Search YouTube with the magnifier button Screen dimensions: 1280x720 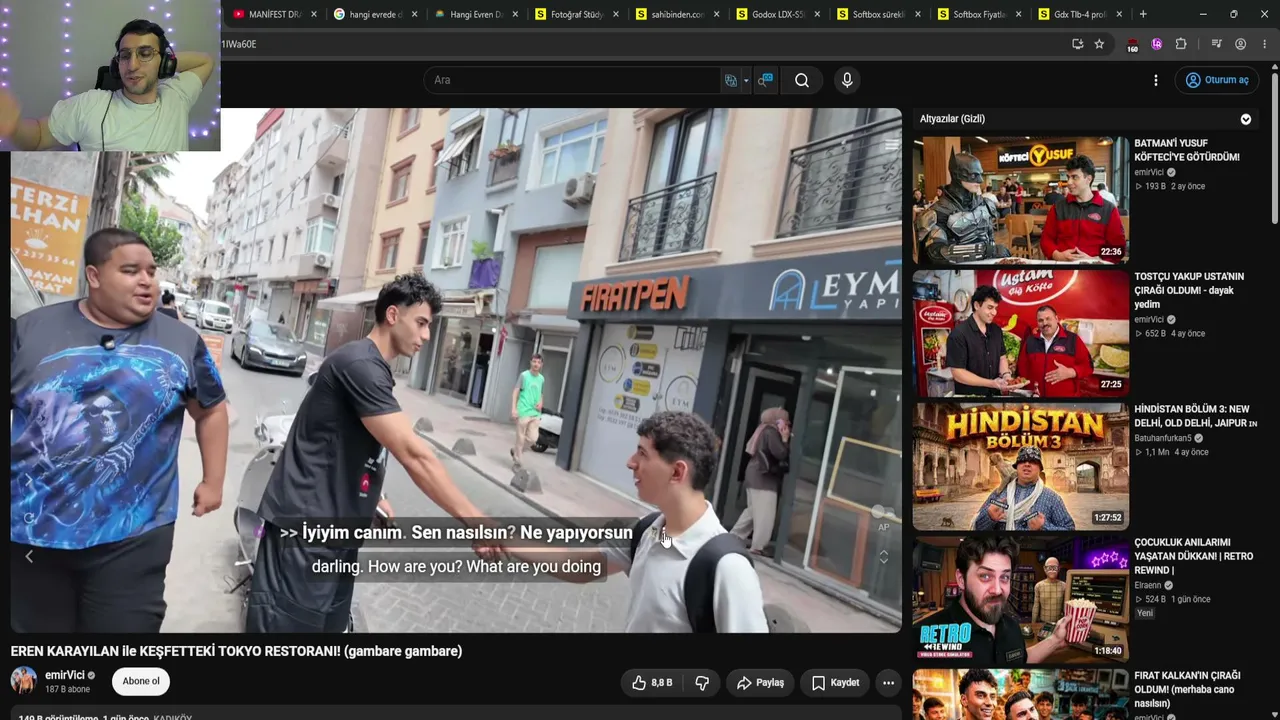(x=802, y=80)
